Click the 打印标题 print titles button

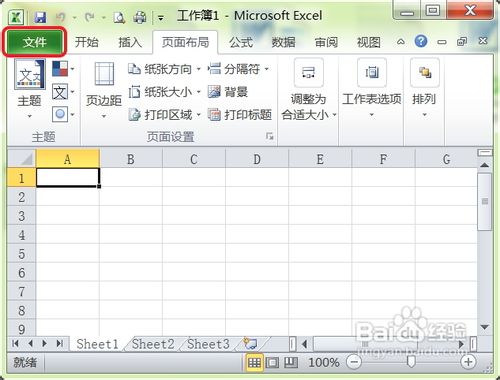point(240,115)
